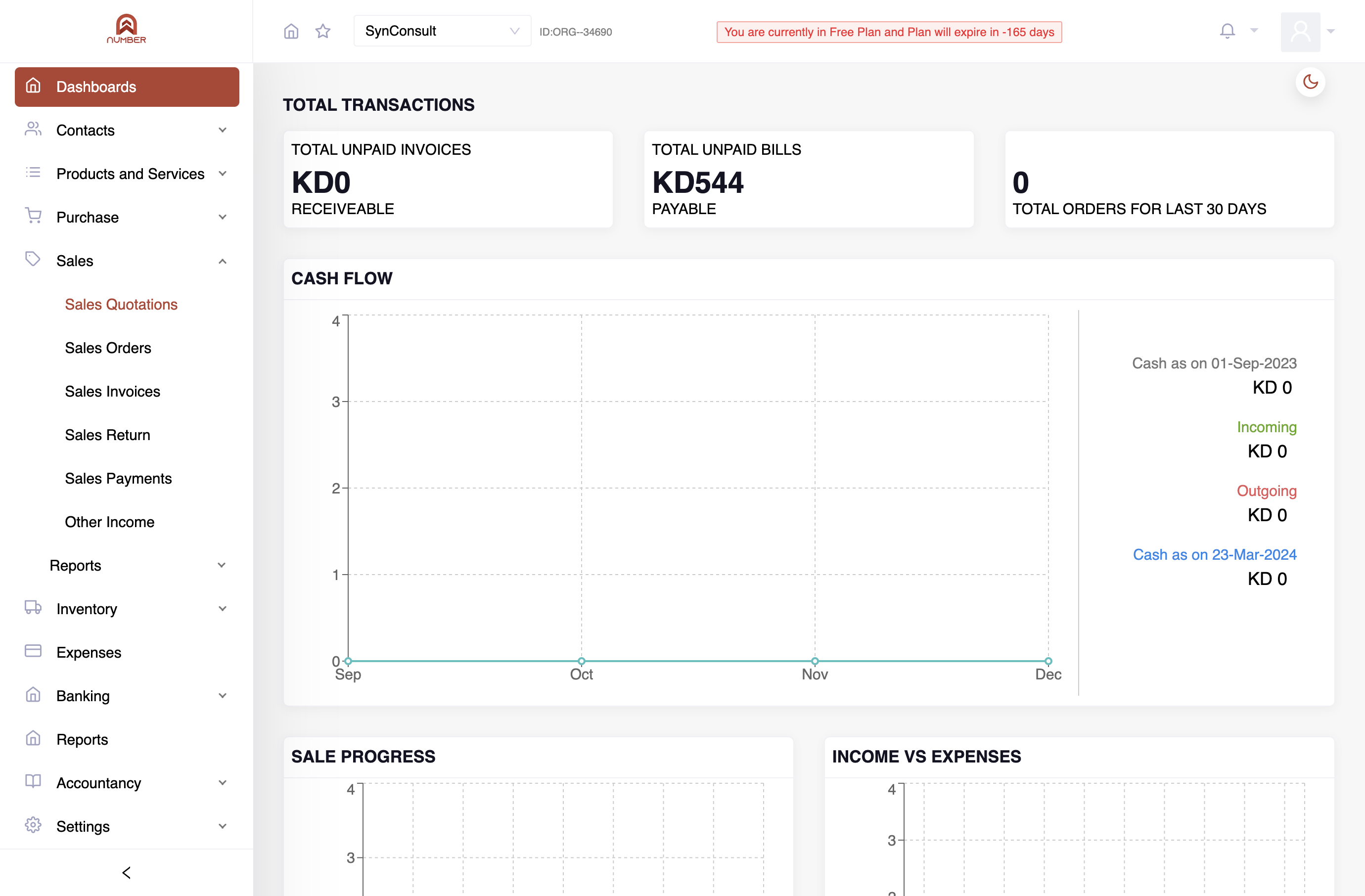Click the Contacts people icon
The width and height of the screenshot is (1365, 896).
[33, 130]
